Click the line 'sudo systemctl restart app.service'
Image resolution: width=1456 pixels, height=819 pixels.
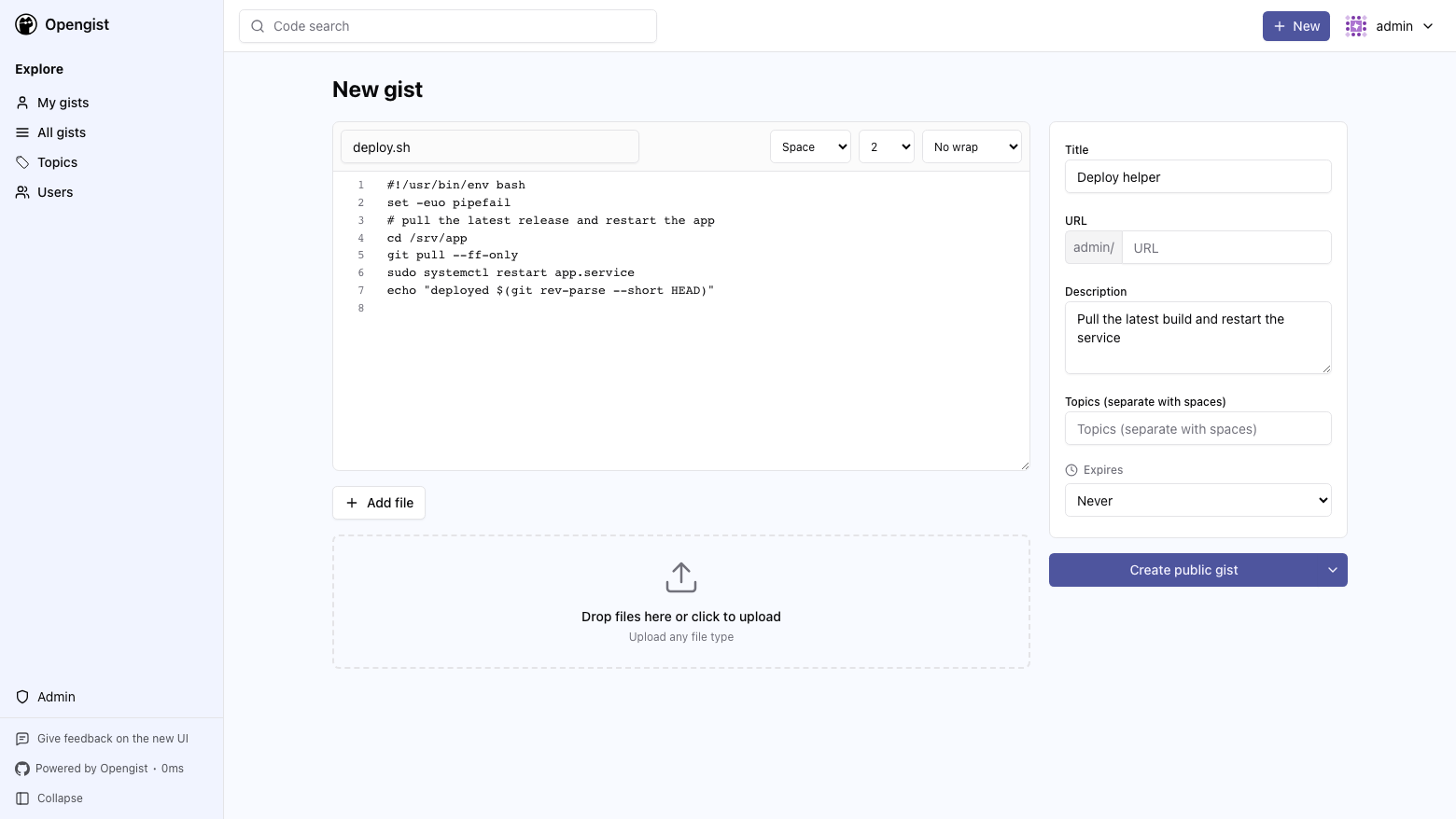tap(511, 272)
